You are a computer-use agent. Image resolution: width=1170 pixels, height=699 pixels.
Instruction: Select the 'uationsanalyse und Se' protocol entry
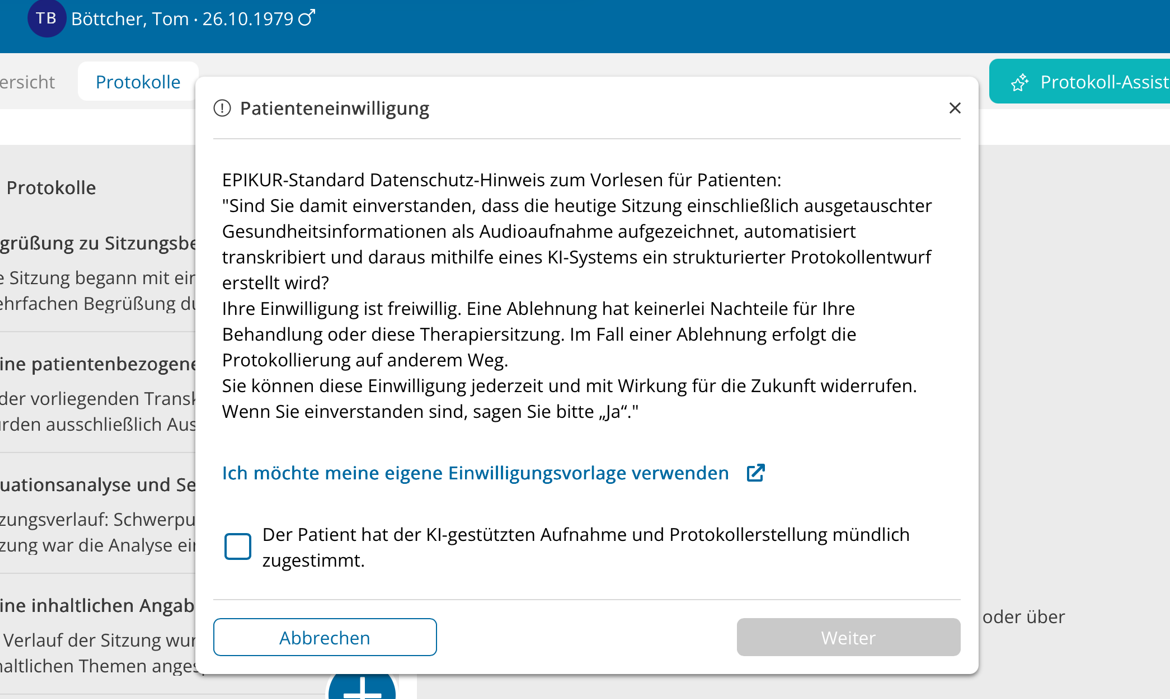coord(98,514)
